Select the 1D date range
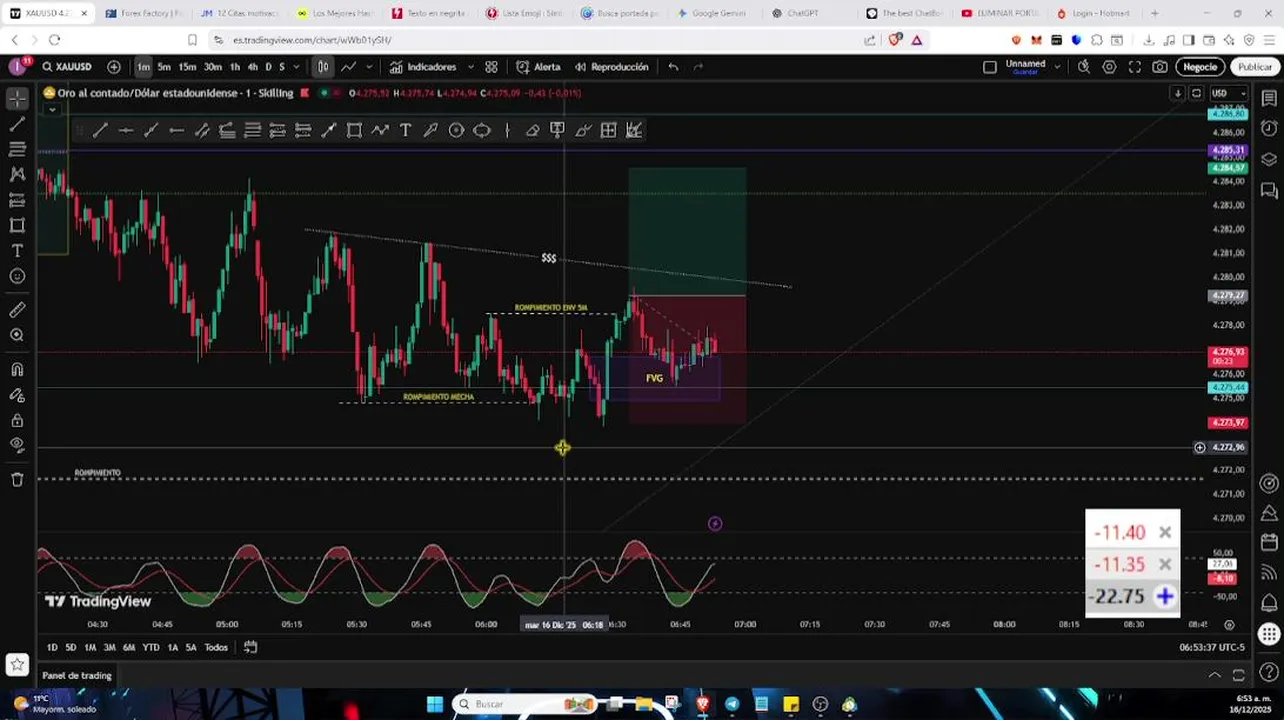 pos(52,647)
